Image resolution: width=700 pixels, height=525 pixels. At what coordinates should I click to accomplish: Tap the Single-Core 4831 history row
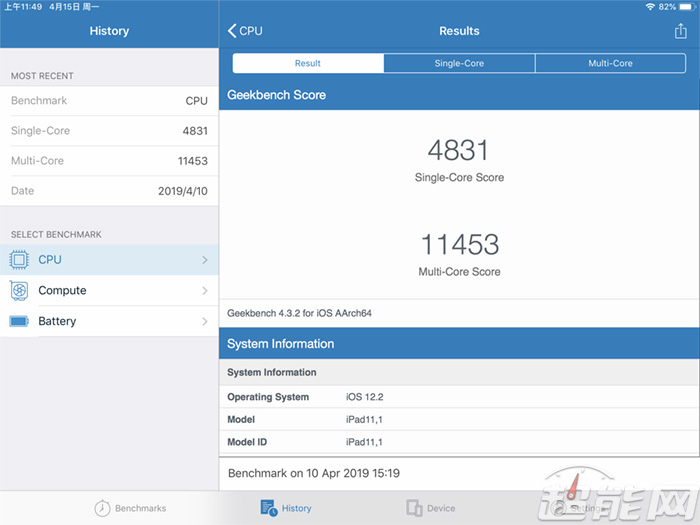[x=109, y=131]
